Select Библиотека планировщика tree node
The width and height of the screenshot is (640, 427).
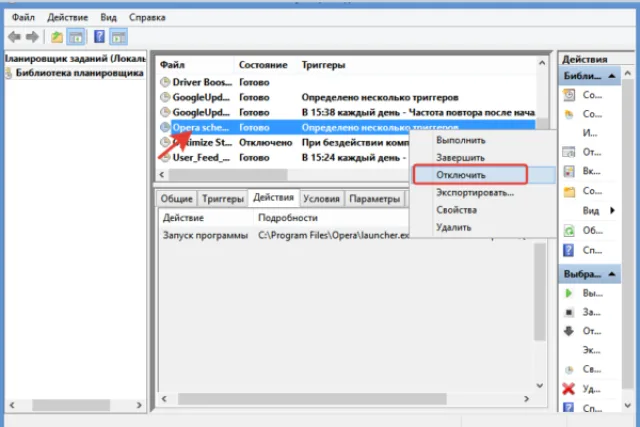[x=80, y=73]
